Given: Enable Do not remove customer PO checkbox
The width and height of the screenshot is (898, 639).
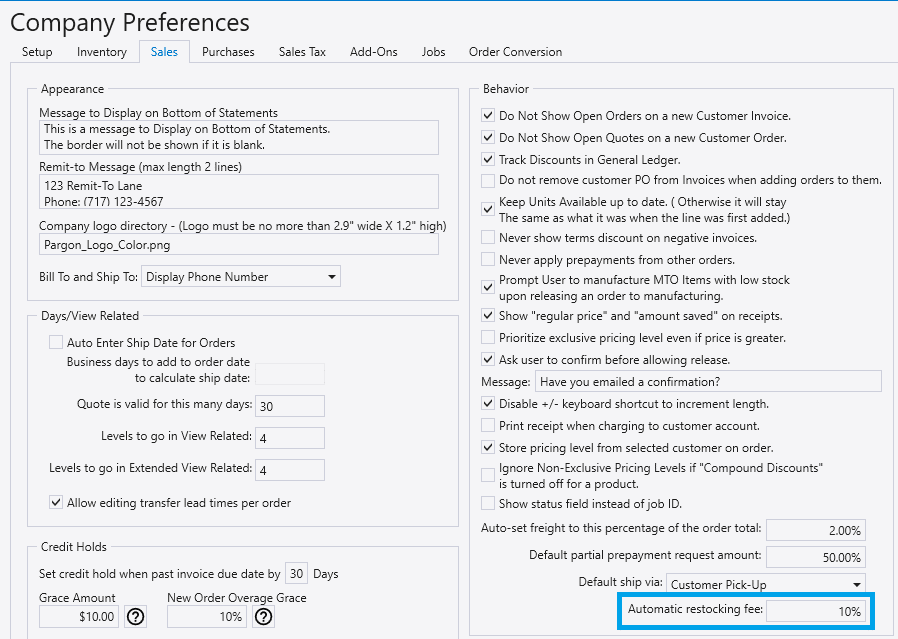Looking at the screenshot, I should tap(488, 180).
